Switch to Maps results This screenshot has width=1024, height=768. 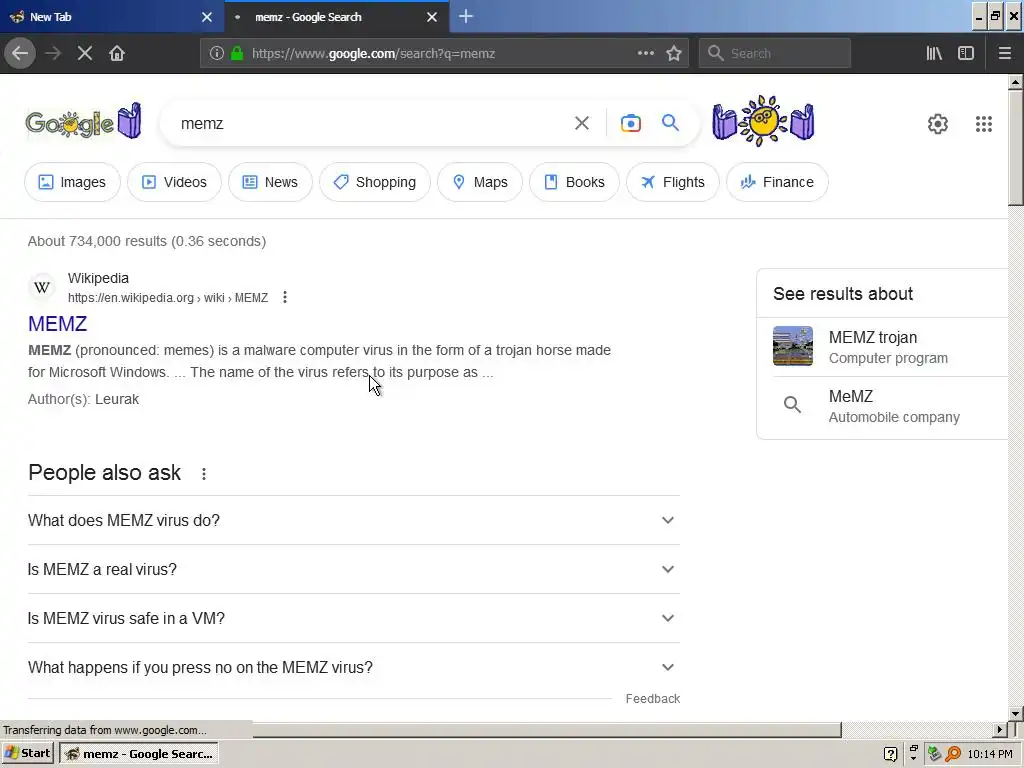pos(479,182)
